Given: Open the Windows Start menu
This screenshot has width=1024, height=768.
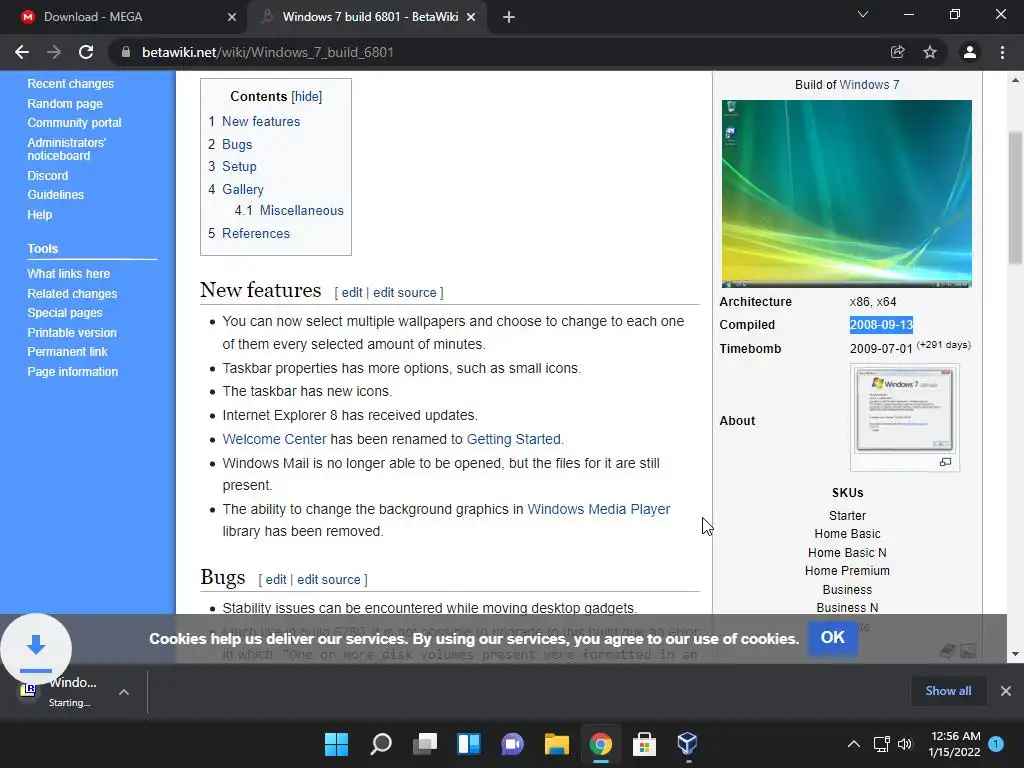Looking at the screenshot, I should 336,744.
